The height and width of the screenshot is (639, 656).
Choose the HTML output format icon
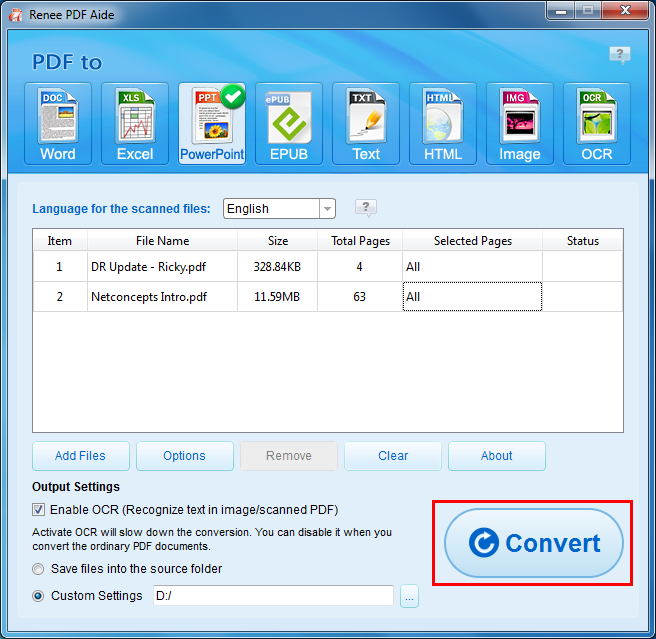(x=443, y=123)
